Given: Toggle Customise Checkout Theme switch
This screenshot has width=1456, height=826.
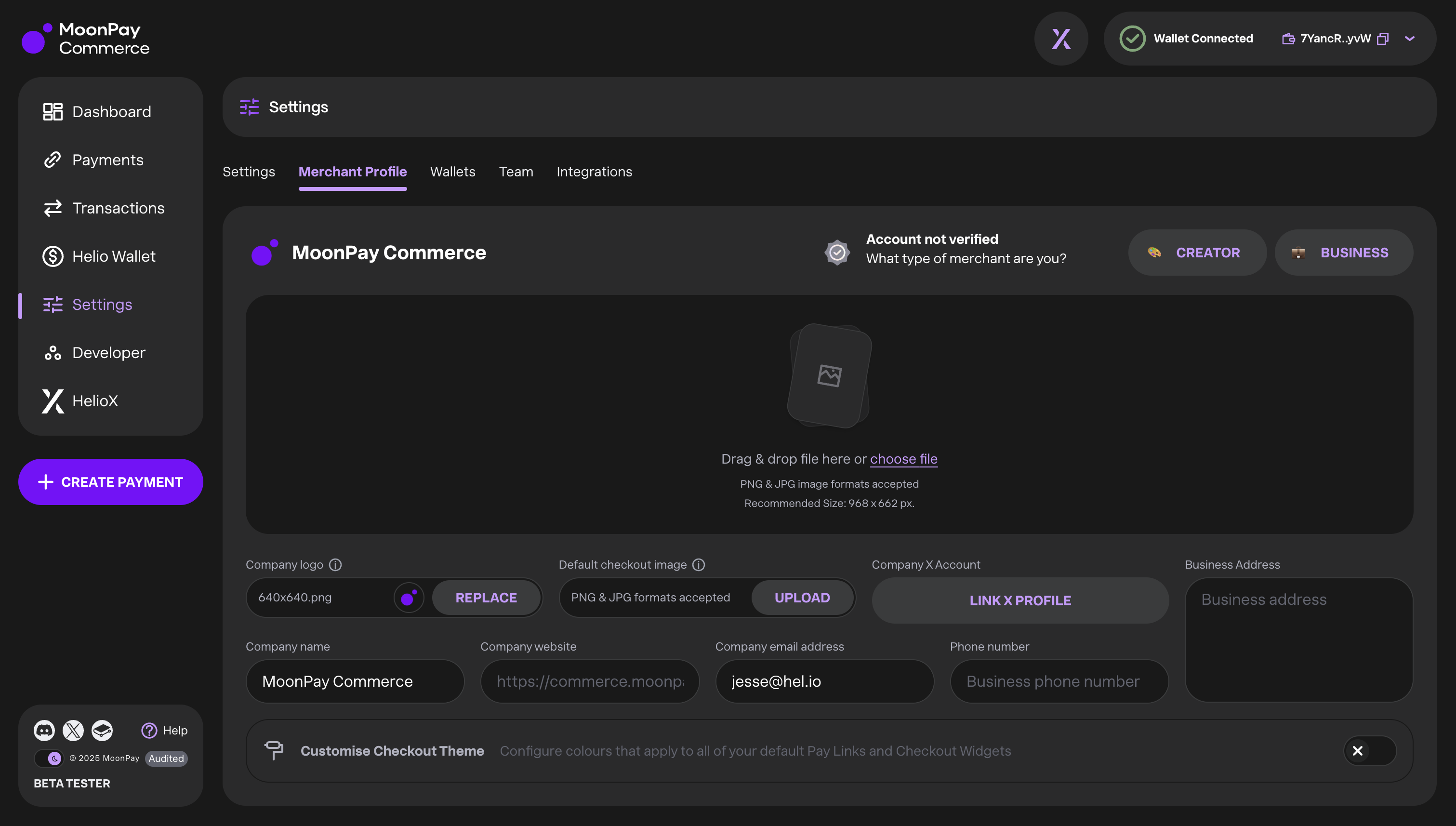Looking at the screenshot, I should 1369,750.
